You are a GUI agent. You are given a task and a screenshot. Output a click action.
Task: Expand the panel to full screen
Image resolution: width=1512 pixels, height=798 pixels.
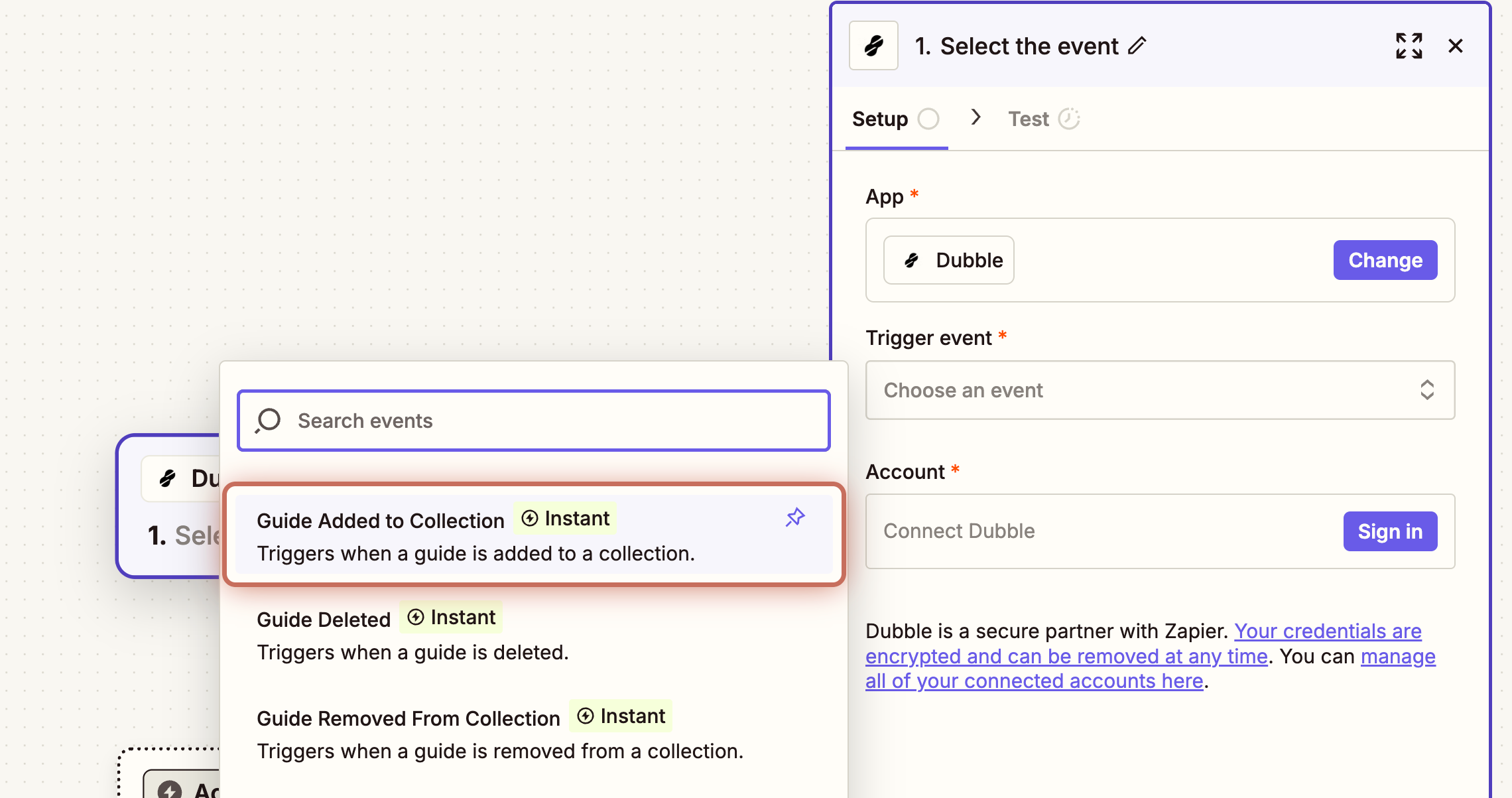tap(1409, 46)
